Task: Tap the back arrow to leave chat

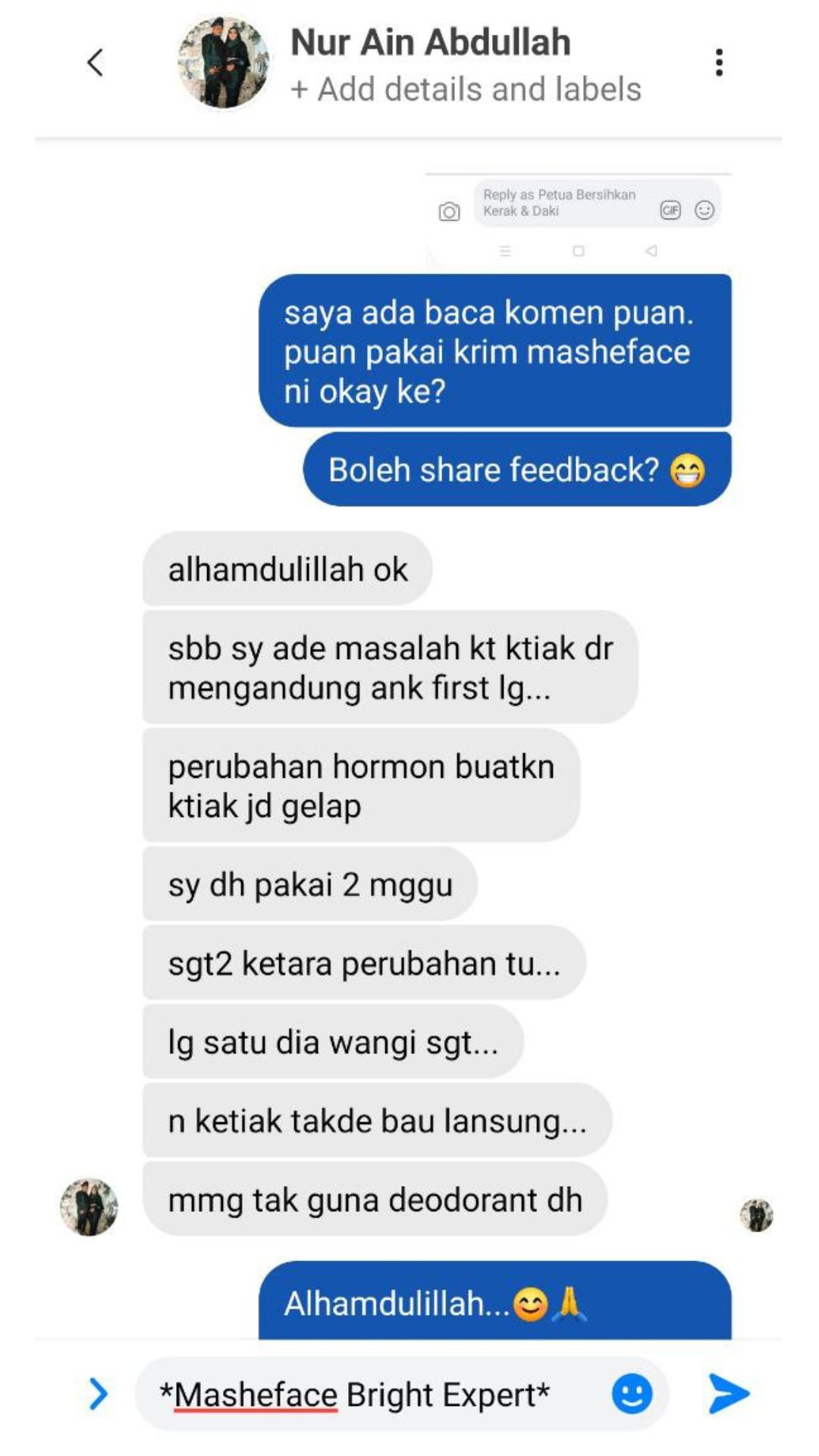Action: 95,62
